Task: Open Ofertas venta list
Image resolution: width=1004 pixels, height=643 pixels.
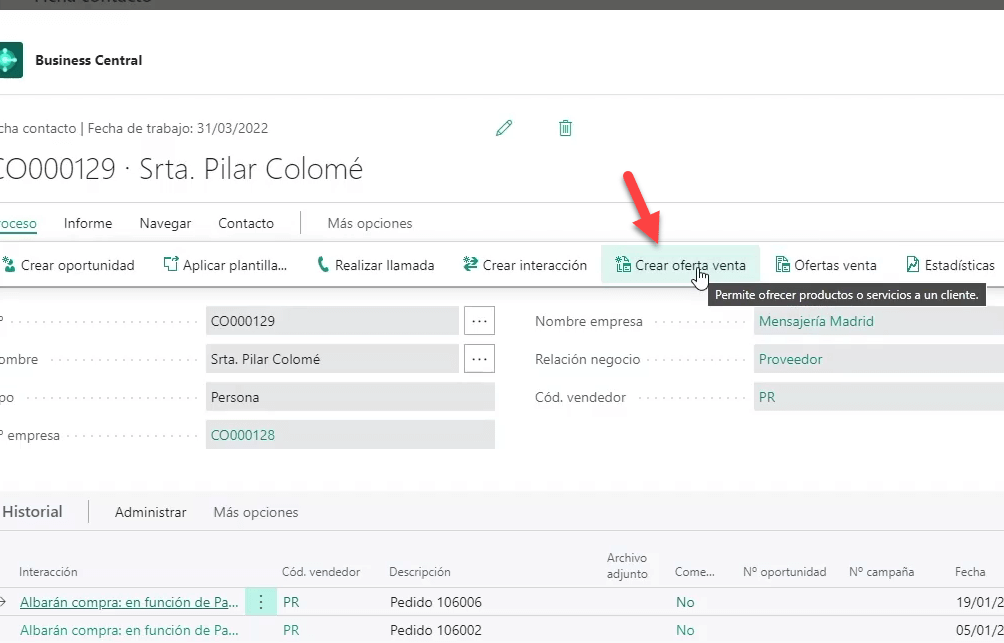Action: pyautogui.click(x=826, y=265)
